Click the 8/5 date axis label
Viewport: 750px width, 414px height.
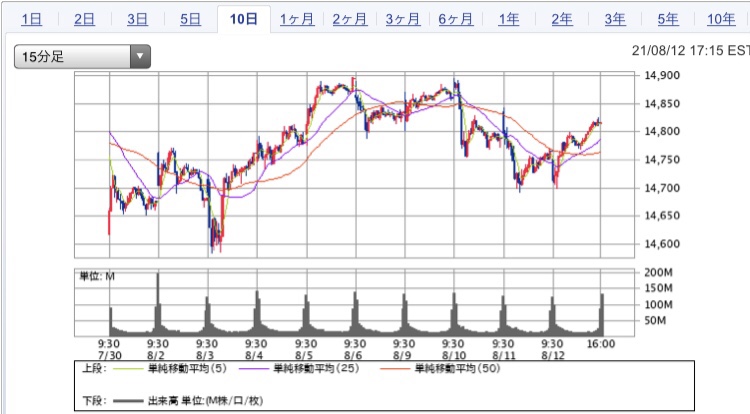pyautogui.click(x=304, y=356)
